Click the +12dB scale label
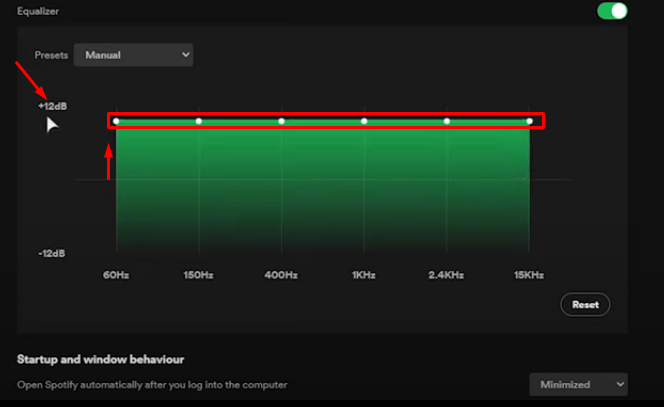 [x=53, y=106]
